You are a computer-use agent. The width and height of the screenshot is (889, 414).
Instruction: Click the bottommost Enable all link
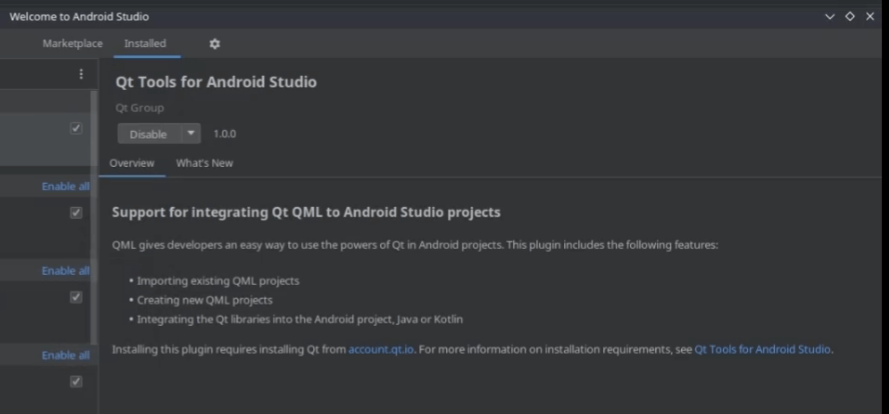66,356
